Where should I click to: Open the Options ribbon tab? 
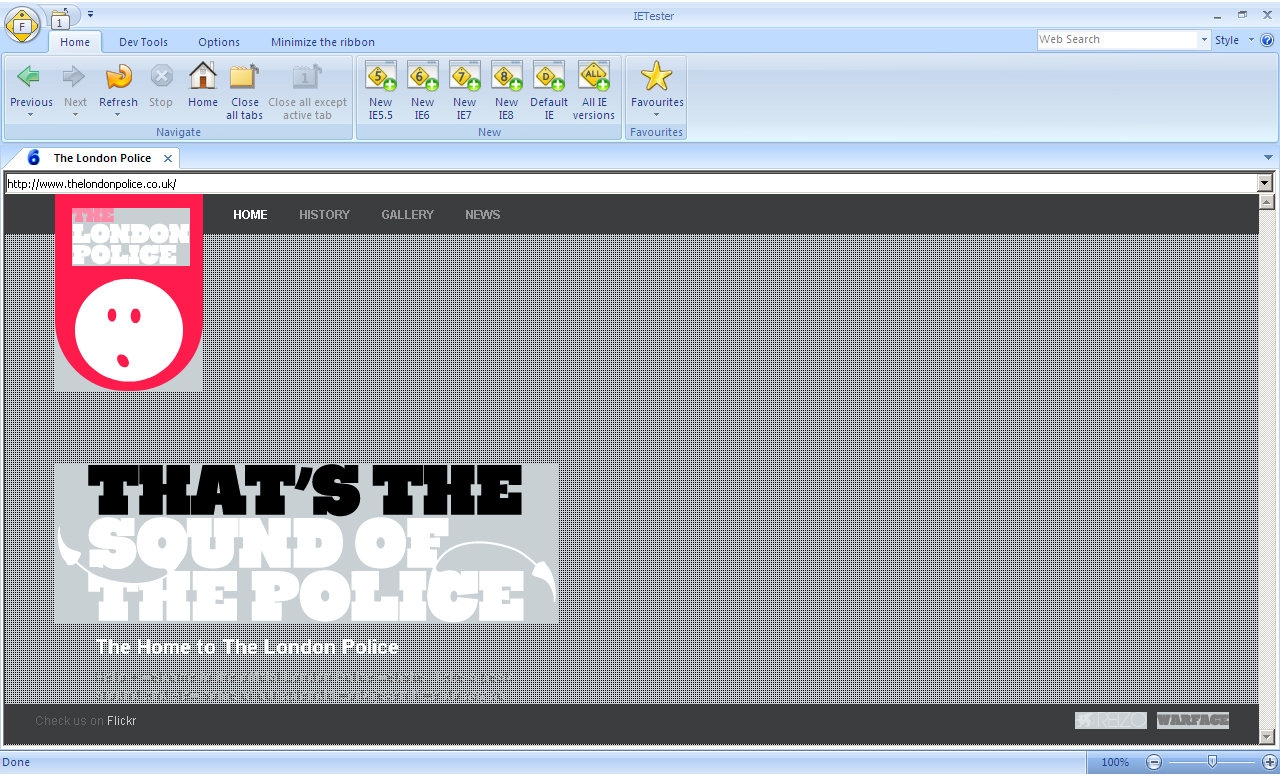(219, 42)
